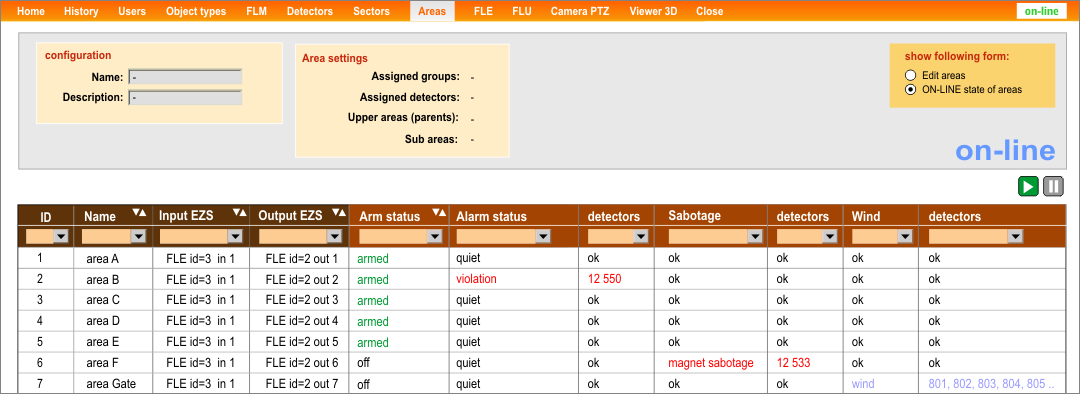Select the 'area E' row name

pyautogui.click(x=102, y=342)
